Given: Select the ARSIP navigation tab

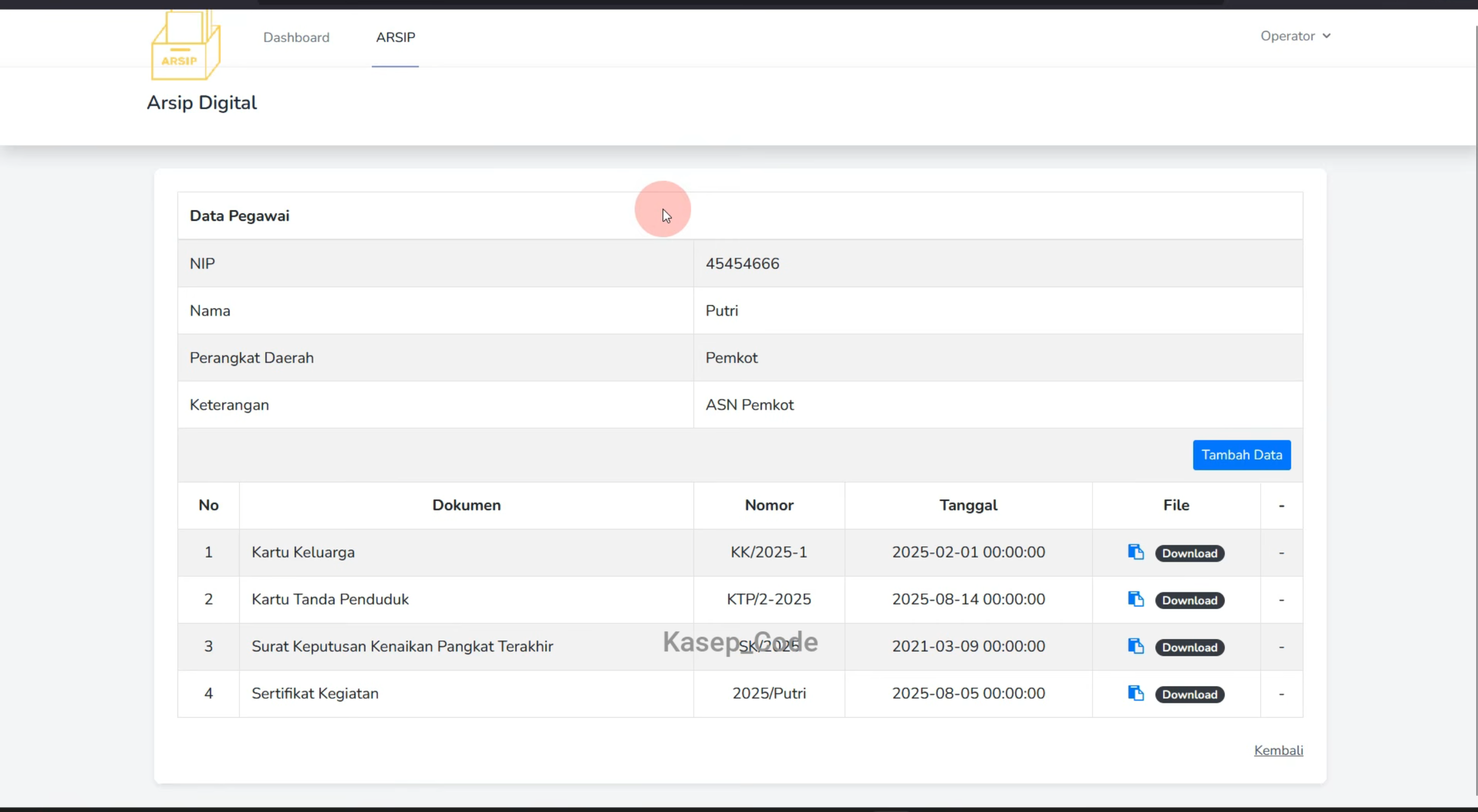Looking at the screenshot, I should point(395,37).
